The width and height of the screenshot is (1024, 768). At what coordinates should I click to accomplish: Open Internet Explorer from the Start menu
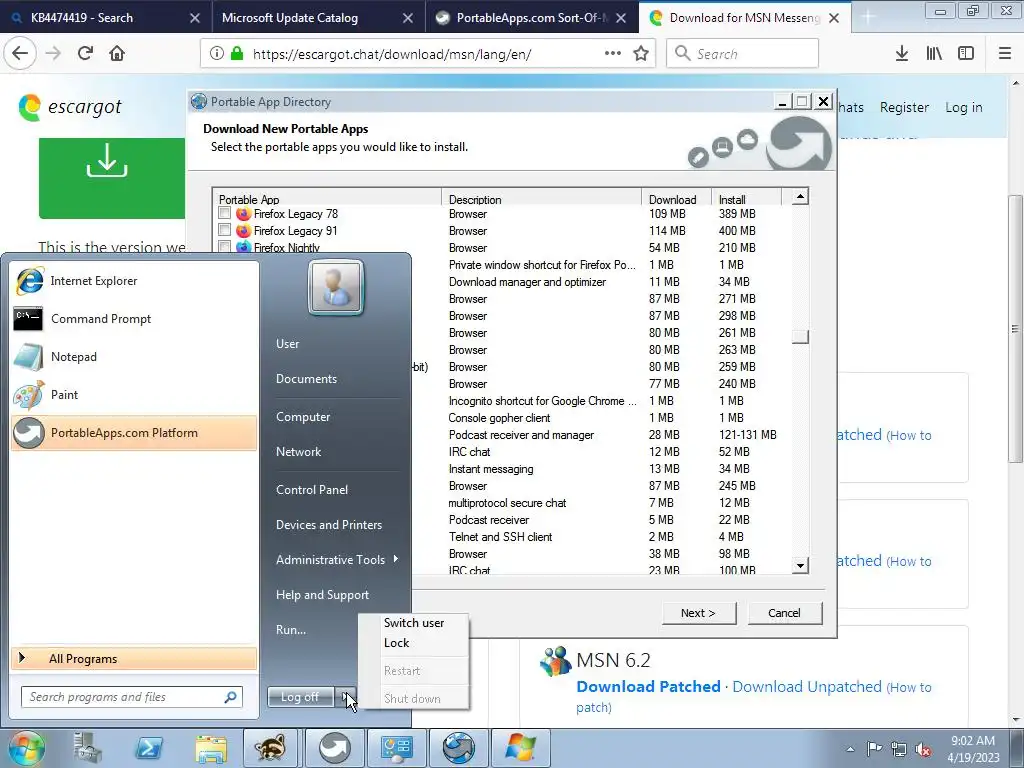pyautogui.click(x=134, y=281)
